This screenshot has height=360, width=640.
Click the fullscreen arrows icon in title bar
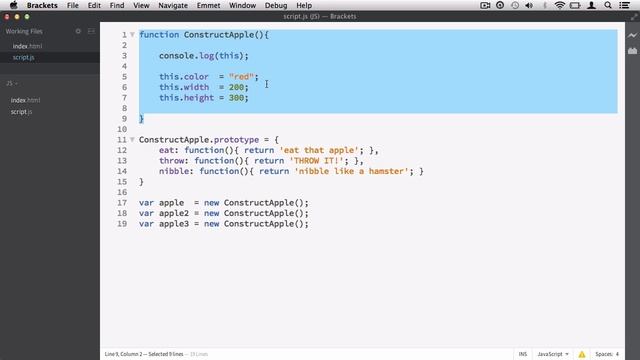coord(634,17)
